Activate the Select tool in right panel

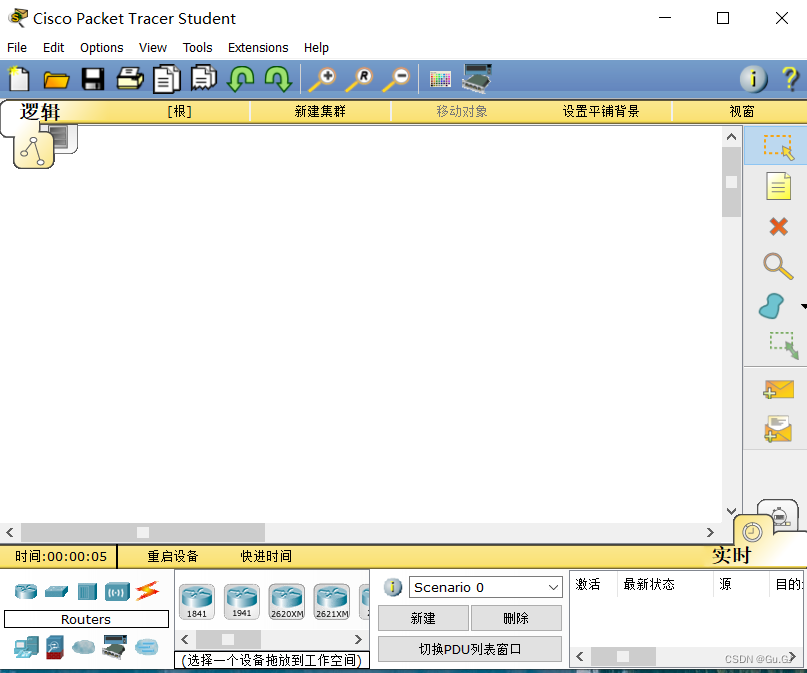(778, 147)
